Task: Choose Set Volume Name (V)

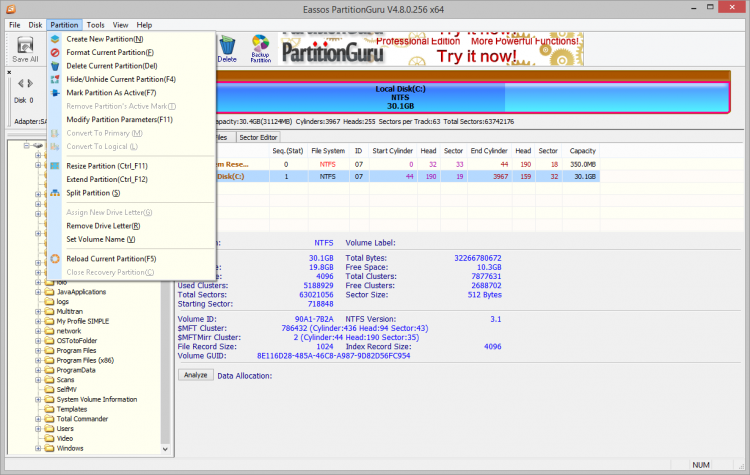Action: [101, 239]
